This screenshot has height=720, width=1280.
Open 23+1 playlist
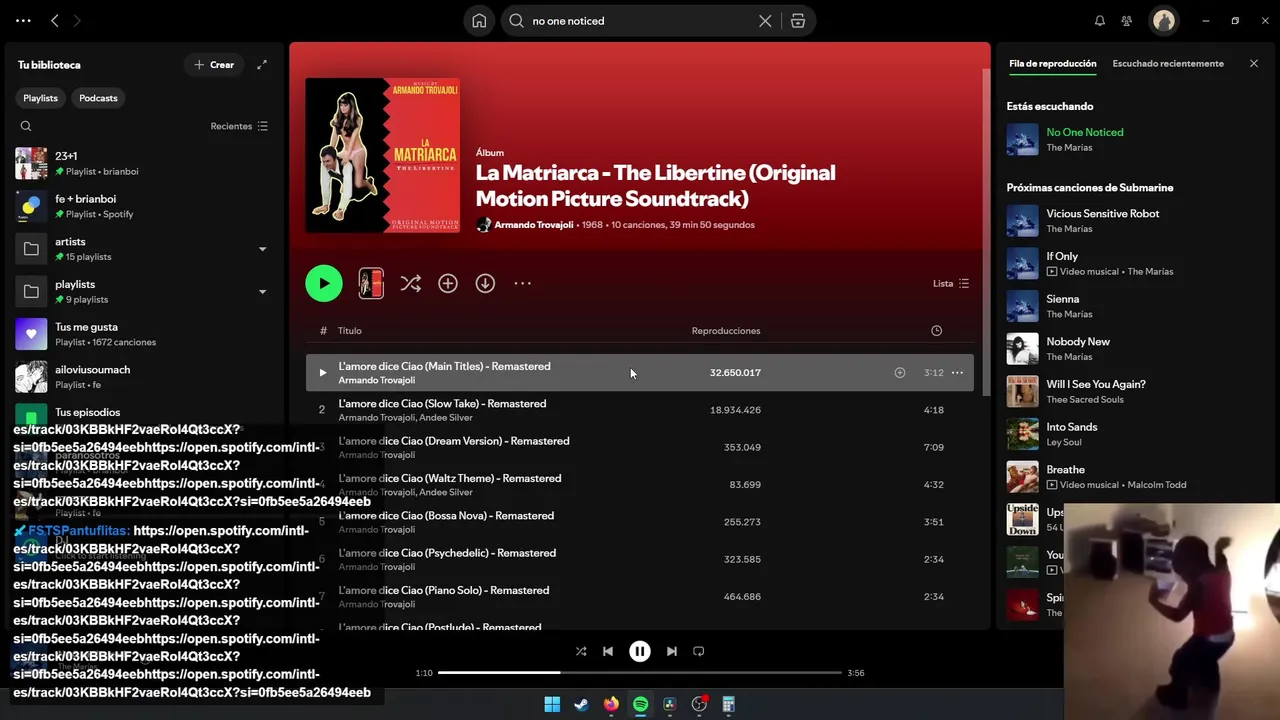(143, 163)
